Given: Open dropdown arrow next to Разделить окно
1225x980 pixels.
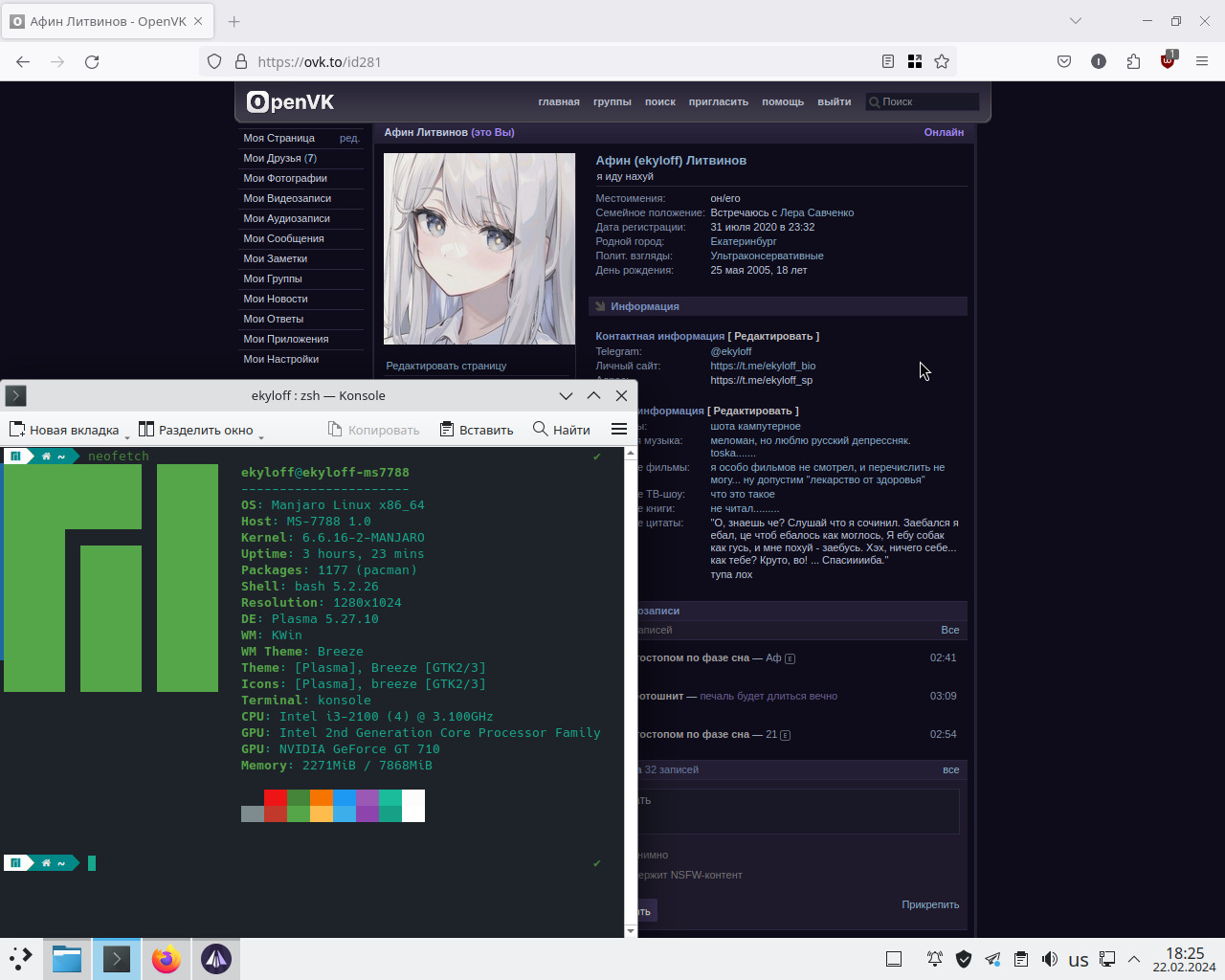Looking at the screenshot, I should click(260, 436).
